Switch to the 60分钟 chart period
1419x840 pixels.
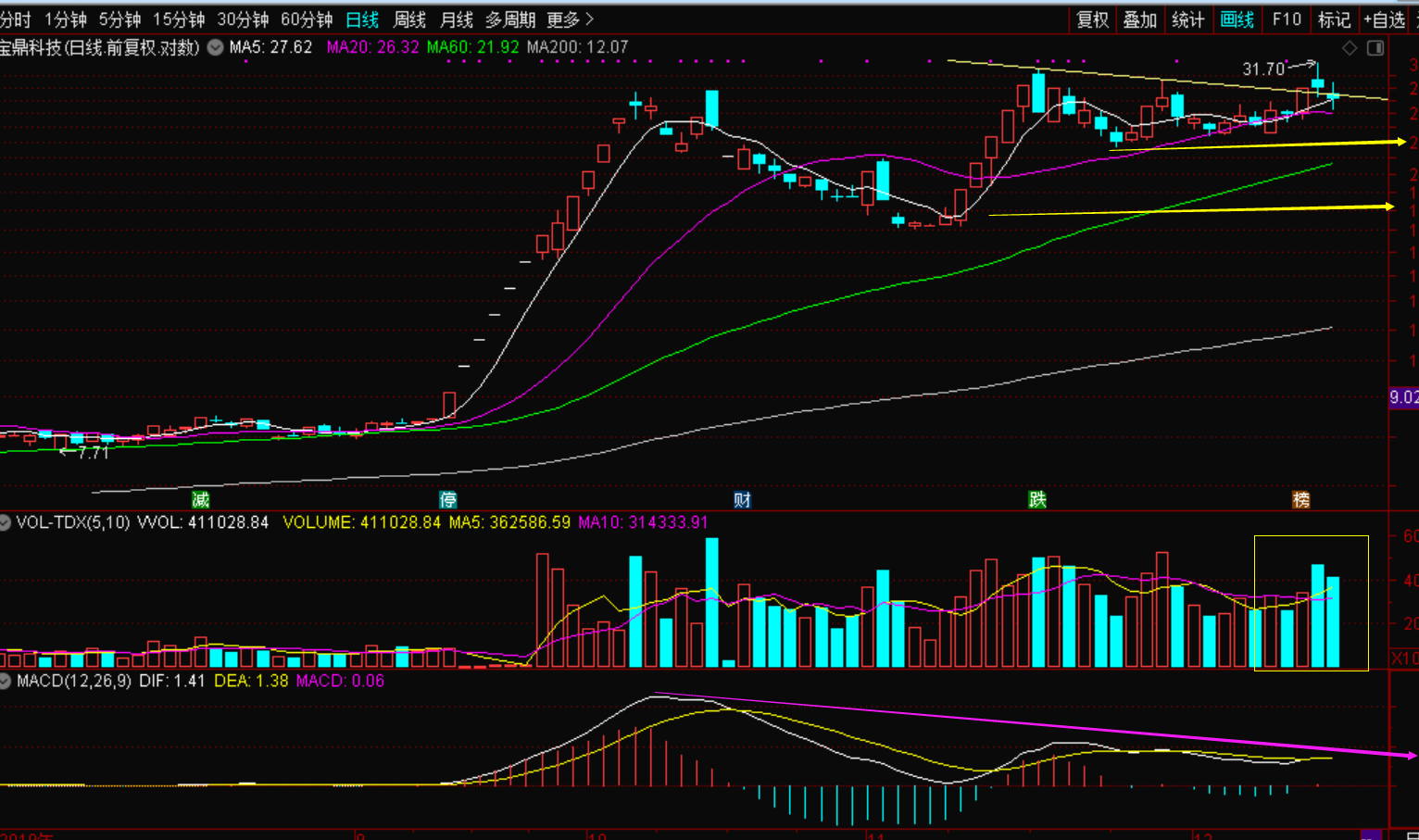(307, 19)
